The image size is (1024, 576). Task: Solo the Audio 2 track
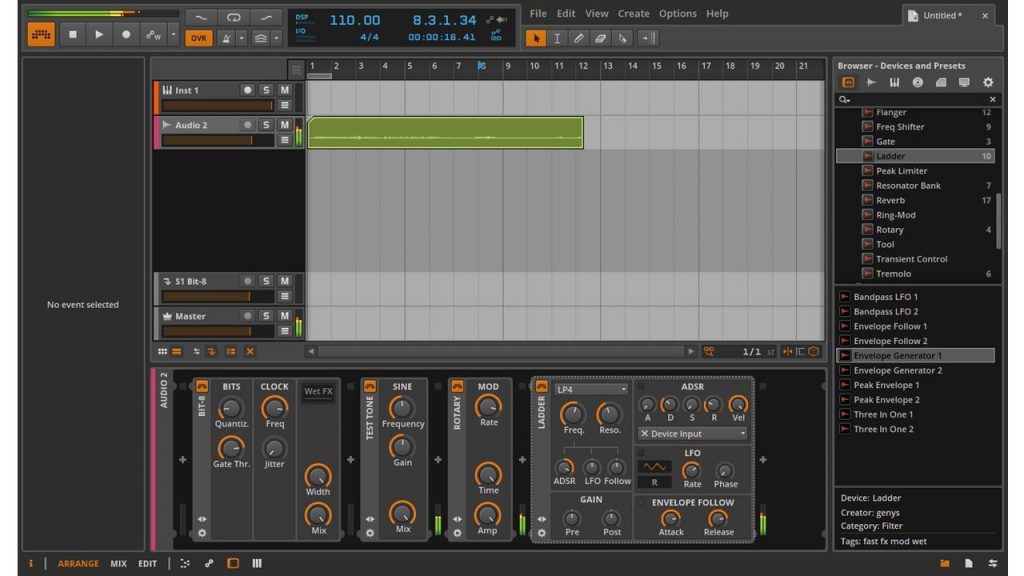pyautogui.click(x=266, y=125)
